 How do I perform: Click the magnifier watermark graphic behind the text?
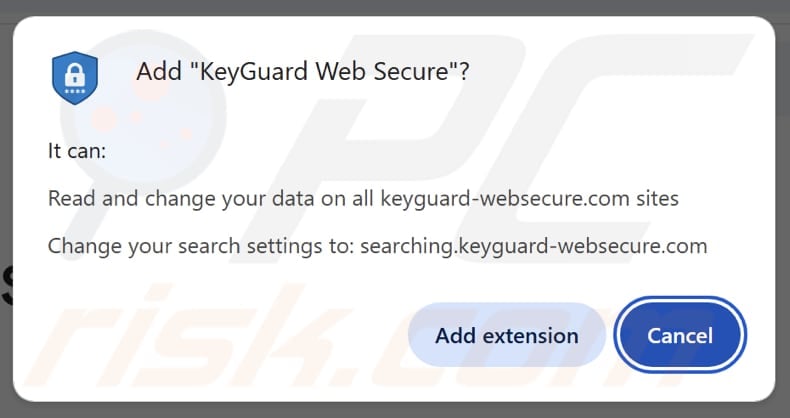130,120
